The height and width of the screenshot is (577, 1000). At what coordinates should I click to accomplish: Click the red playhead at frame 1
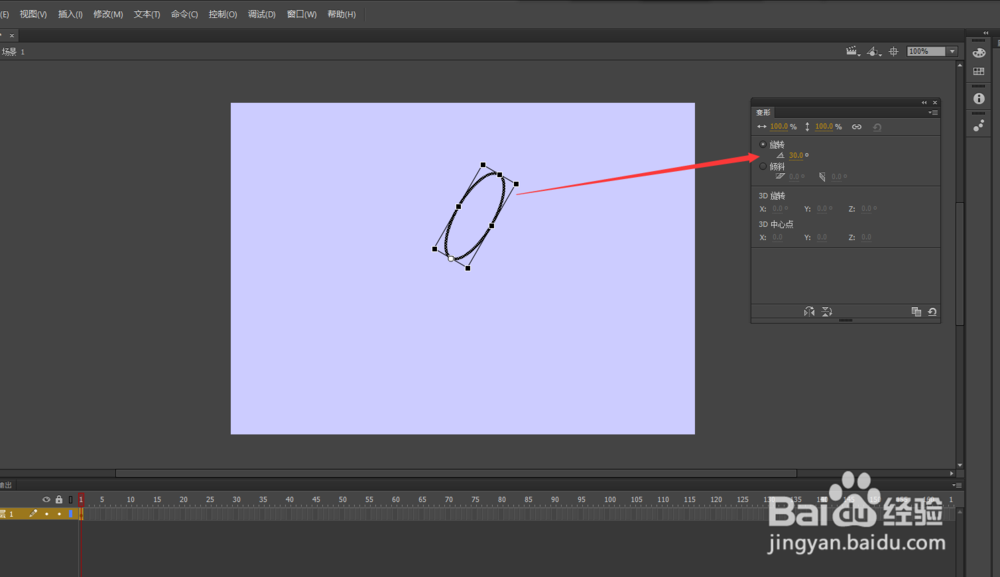81,500
